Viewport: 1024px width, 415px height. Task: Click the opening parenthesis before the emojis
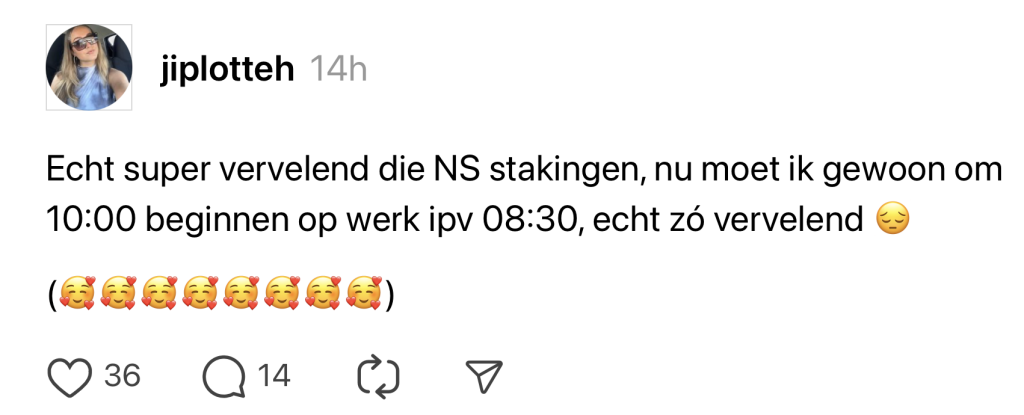(52, 294)
